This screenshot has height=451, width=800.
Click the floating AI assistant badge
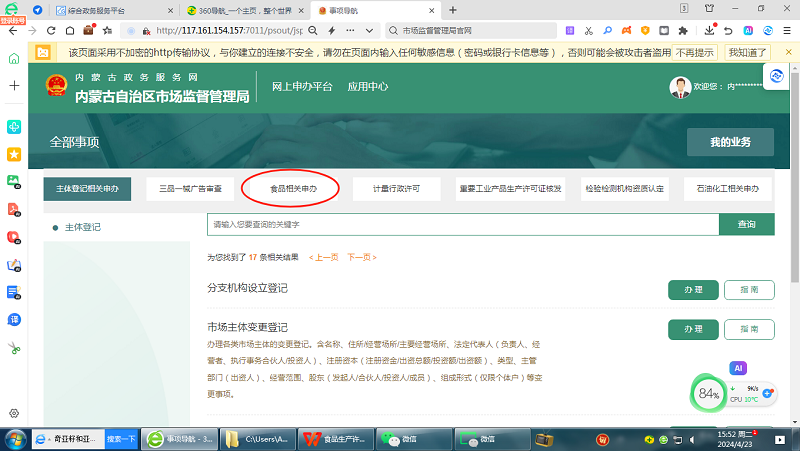(739, 368)
